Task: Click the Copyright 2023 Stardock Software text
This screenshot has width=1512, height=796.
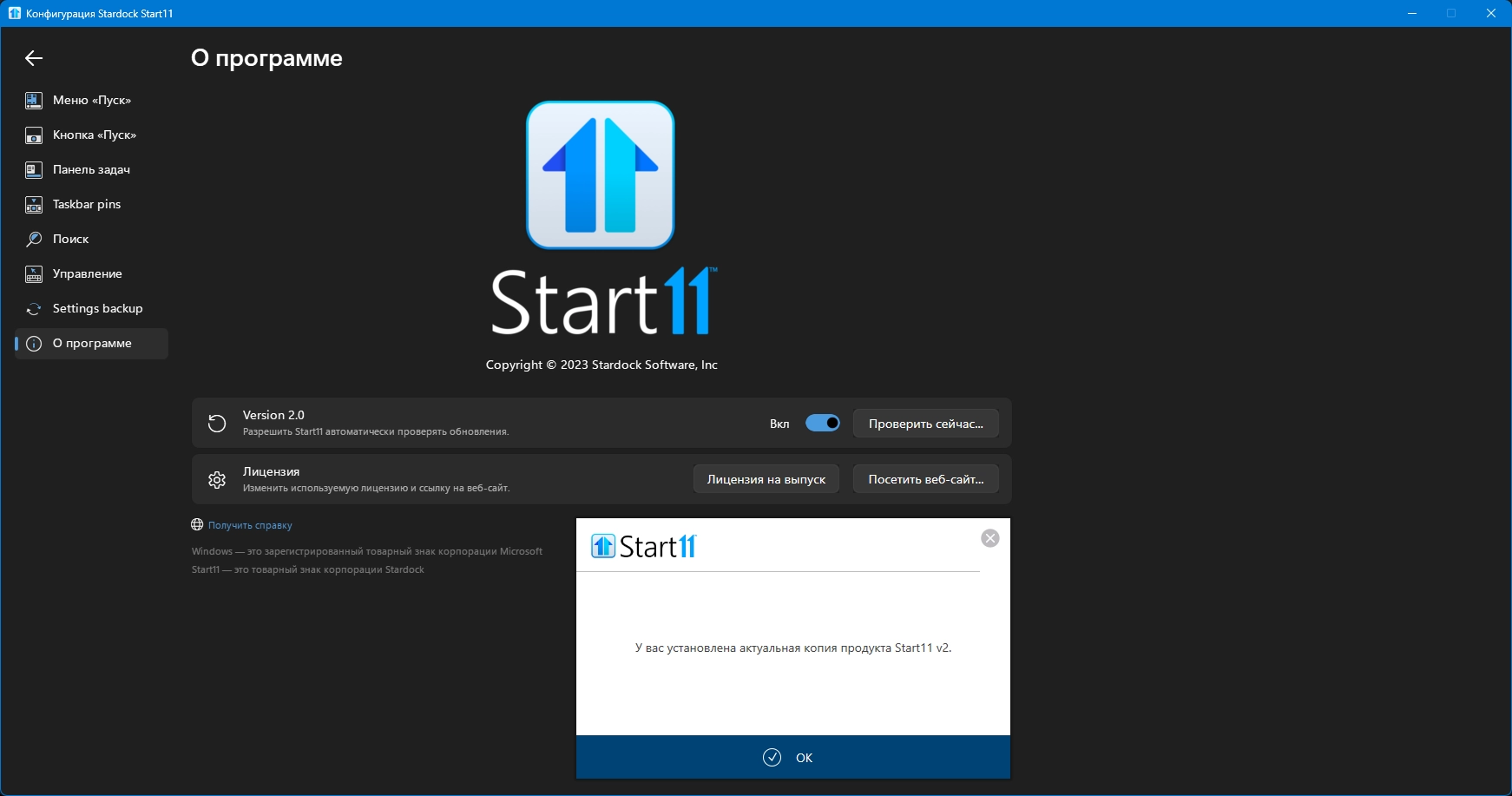Action: [x=602, y=365]
